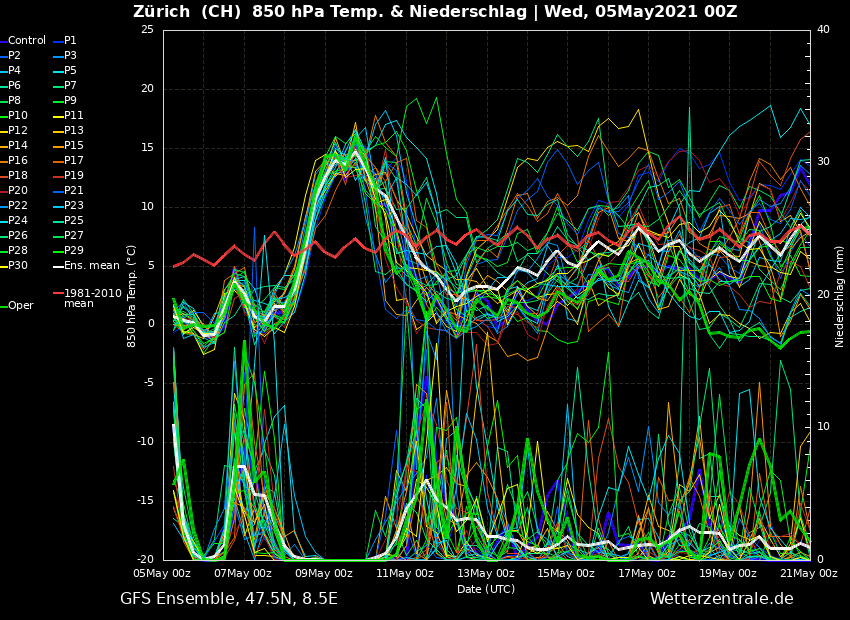Image resolution: width=850 pixels, height=620 pixels.
Task: Click the 21May 00z date tick
Action: click(x=809, y=573)
